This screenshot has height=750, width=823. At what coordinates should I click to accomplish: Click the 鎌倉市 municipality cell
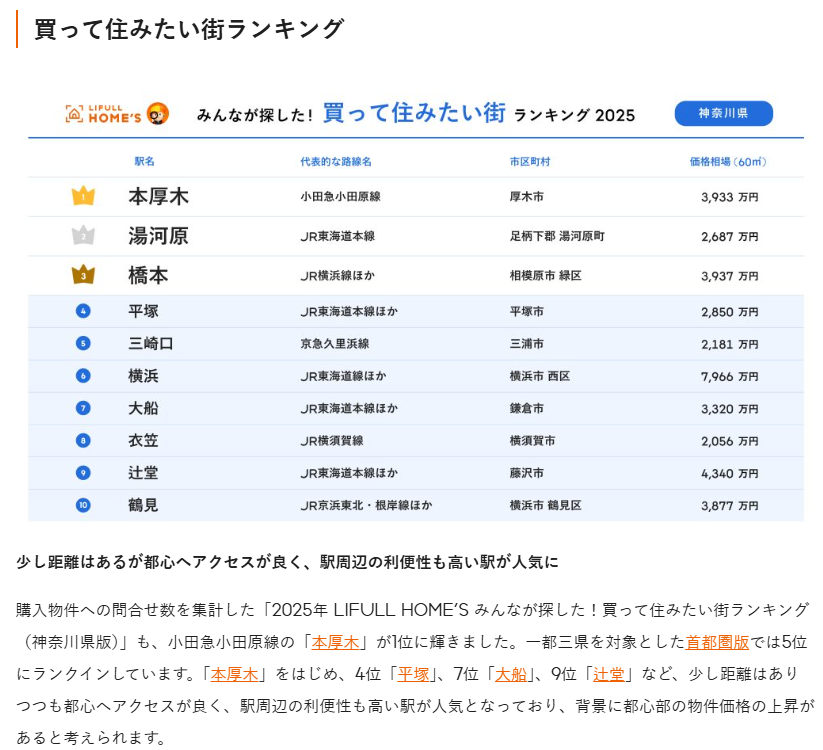pyautogui.click(x=526, y=408)
